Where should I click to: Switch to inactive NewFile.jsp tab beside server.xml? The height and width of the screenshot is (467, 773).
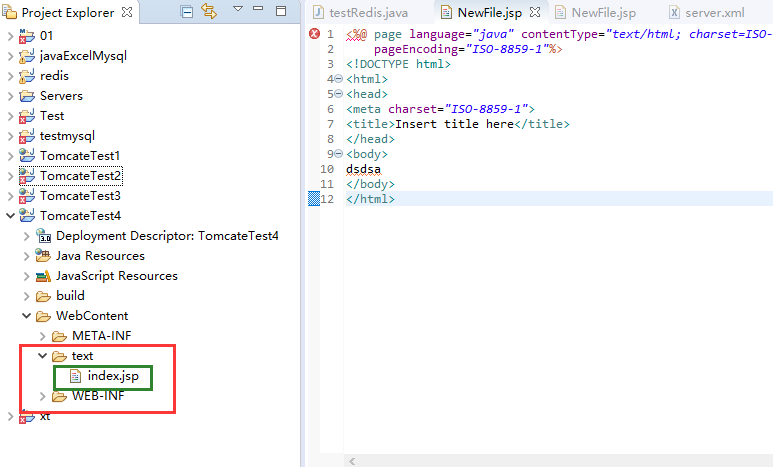point(596,12)
